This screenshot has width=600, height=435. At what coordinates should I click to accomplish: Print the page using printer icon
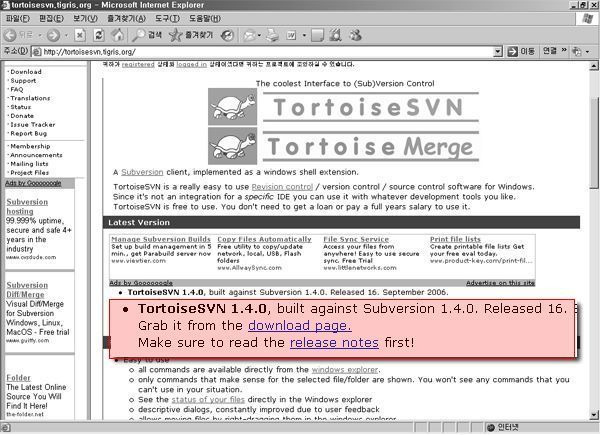coord(272,35)
